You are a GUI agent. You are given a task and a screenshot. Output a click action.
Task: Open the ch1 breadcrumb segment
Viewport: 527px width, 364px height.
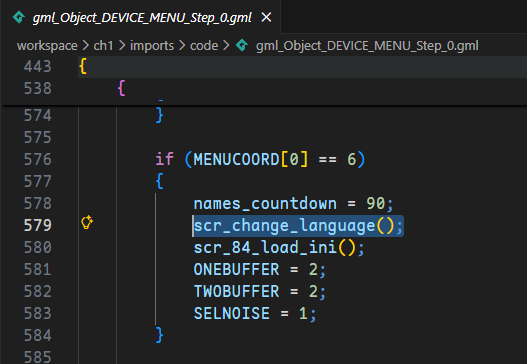pos(104,46)
